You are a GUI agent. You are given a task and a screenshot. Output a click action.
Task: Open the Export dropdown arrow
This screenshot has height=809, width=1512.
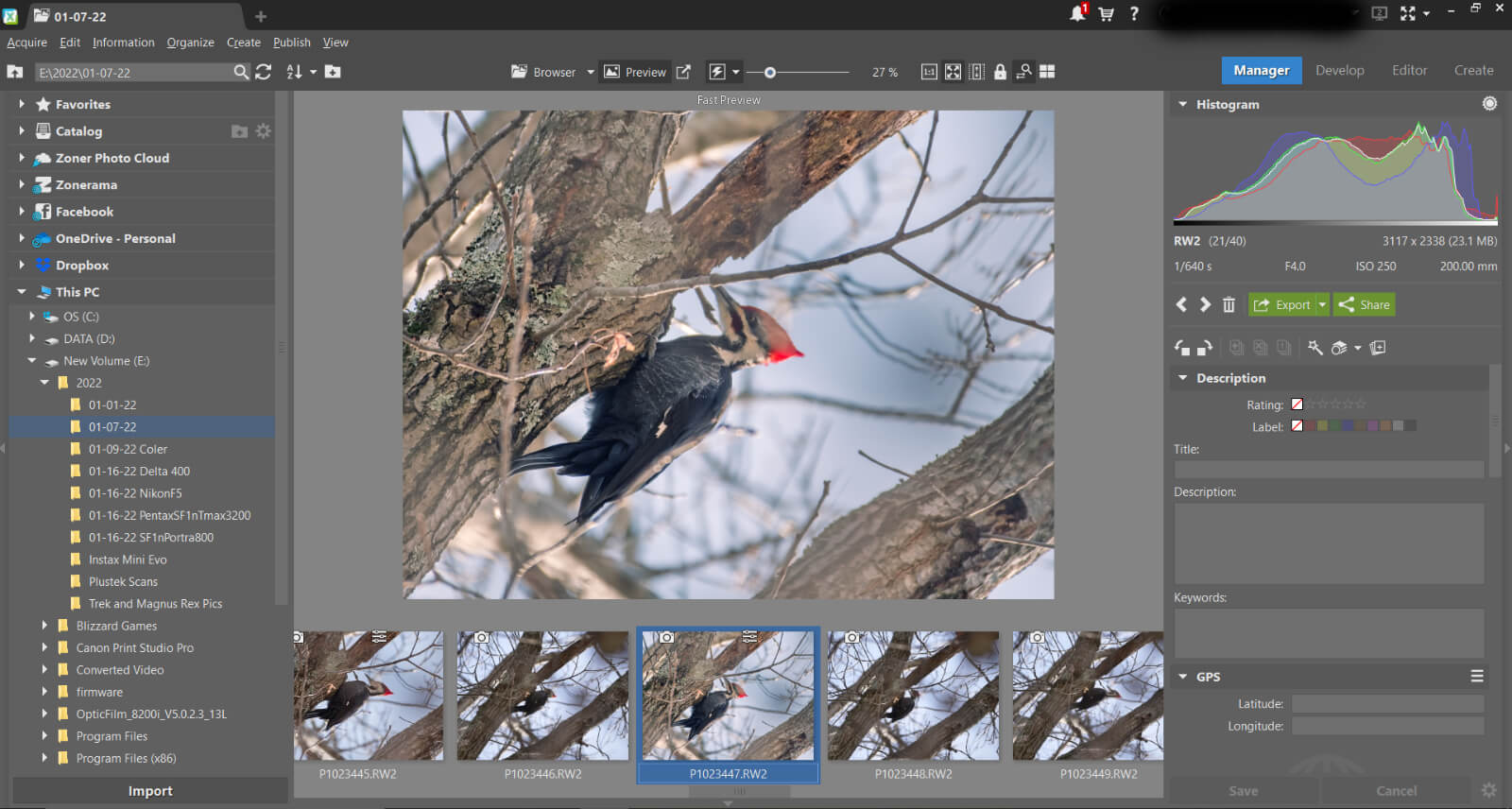(1322, 304)
